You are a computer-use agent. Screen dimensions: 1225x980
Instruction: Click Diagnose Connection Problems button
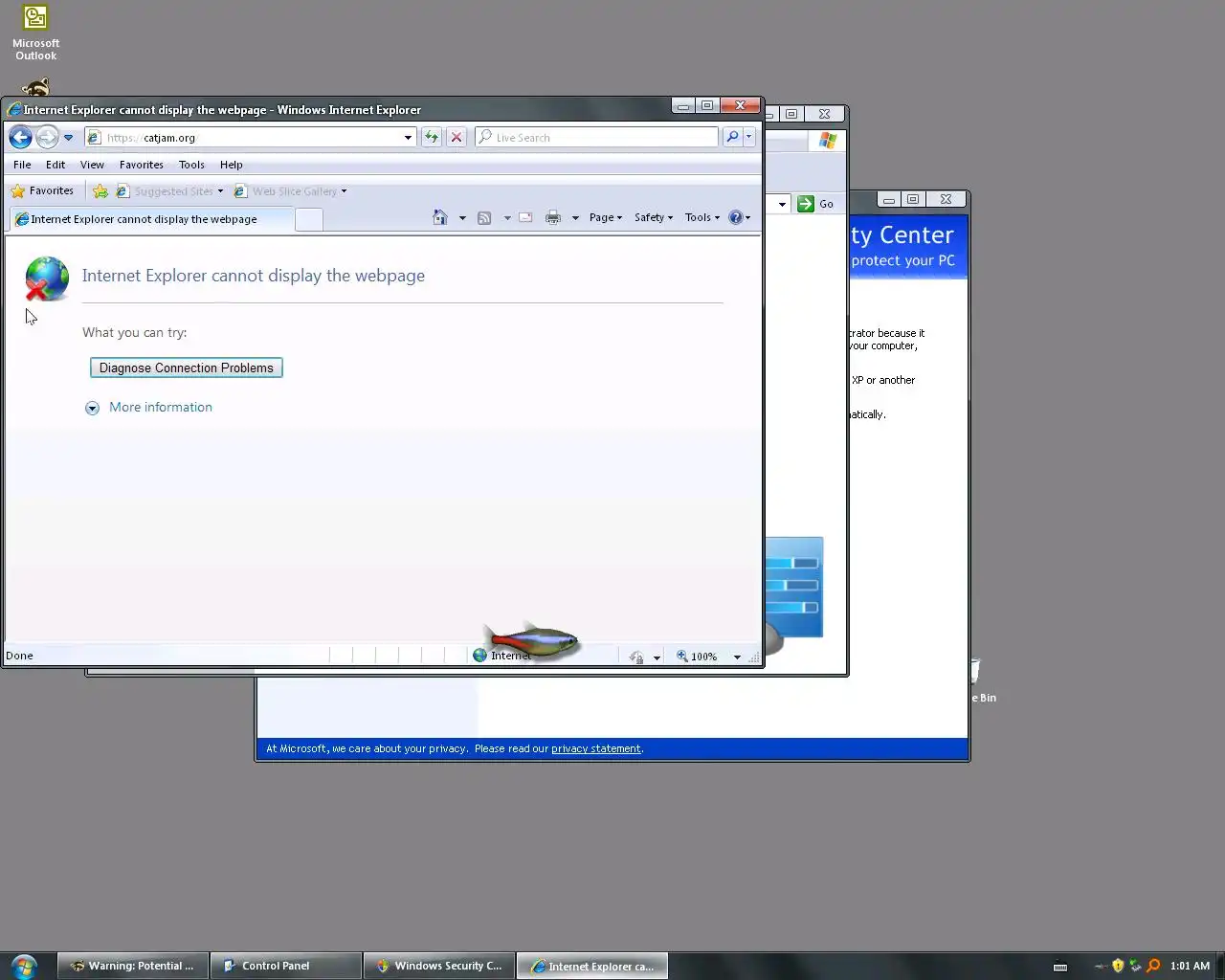tap(187, 367)
